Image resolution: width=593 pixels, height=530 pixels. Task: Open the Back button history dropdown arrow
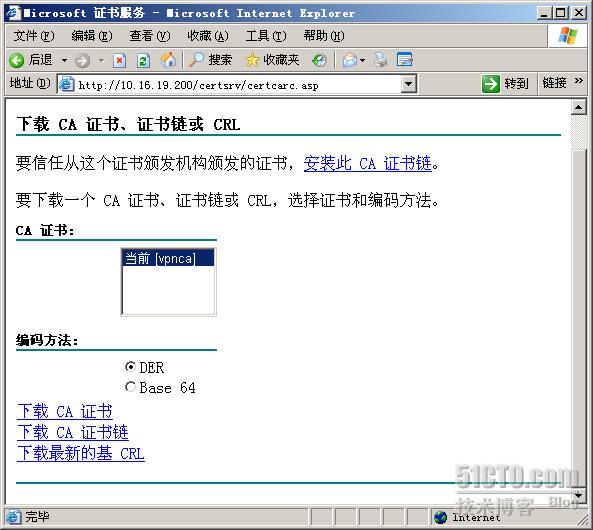(65, 60)
